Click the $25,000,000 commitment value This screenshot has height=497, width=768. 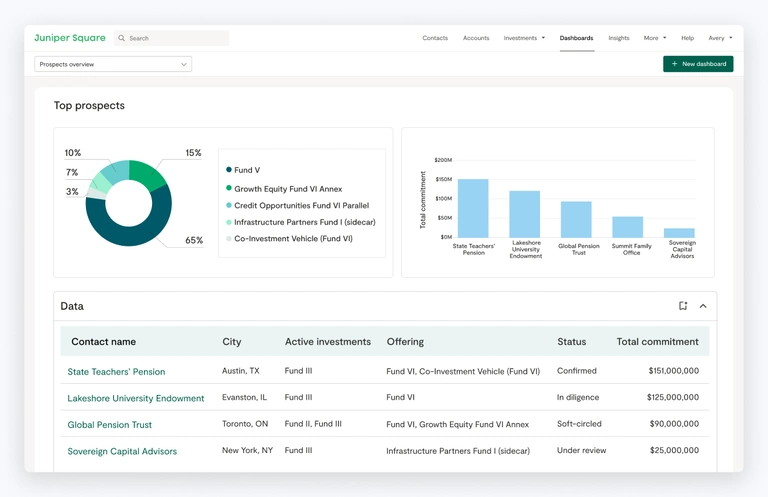674,450
